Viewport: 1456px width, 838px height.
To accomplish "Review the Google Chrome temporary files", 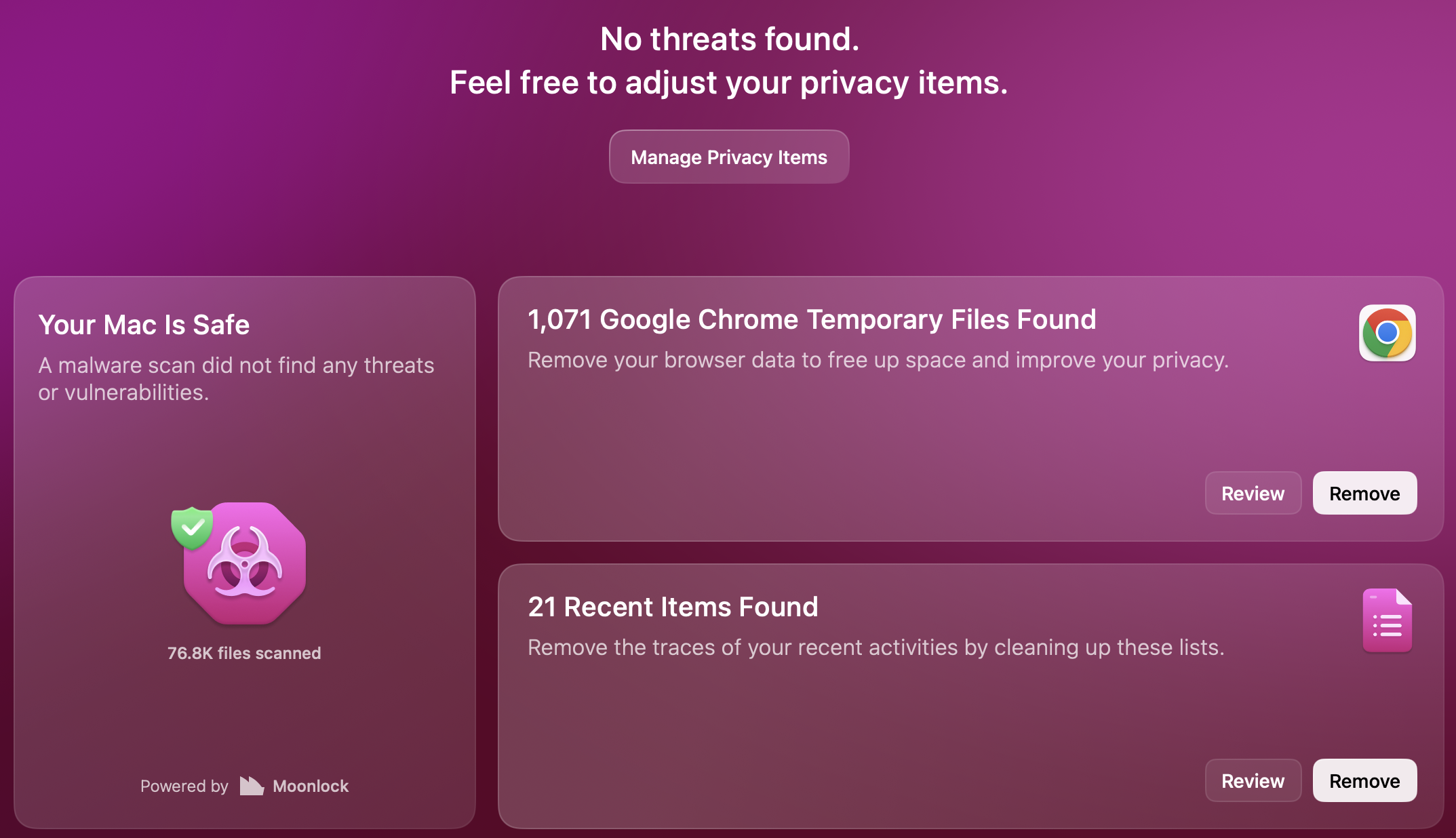I will (1253, 494).
